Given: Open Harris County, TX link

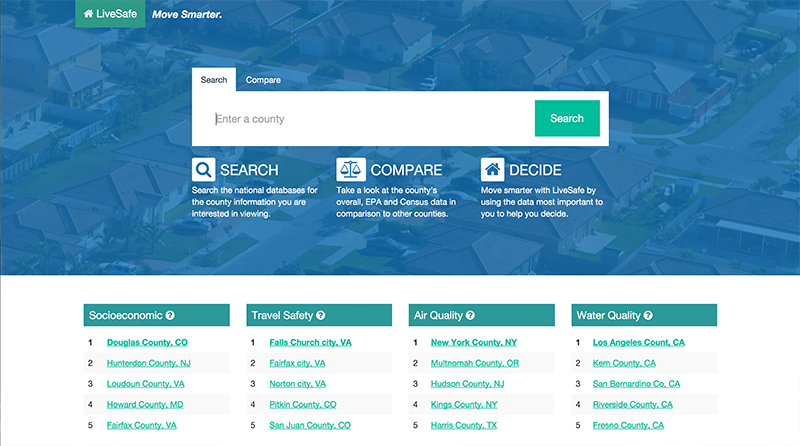Looking at the screenshot, I should (463, 425).
